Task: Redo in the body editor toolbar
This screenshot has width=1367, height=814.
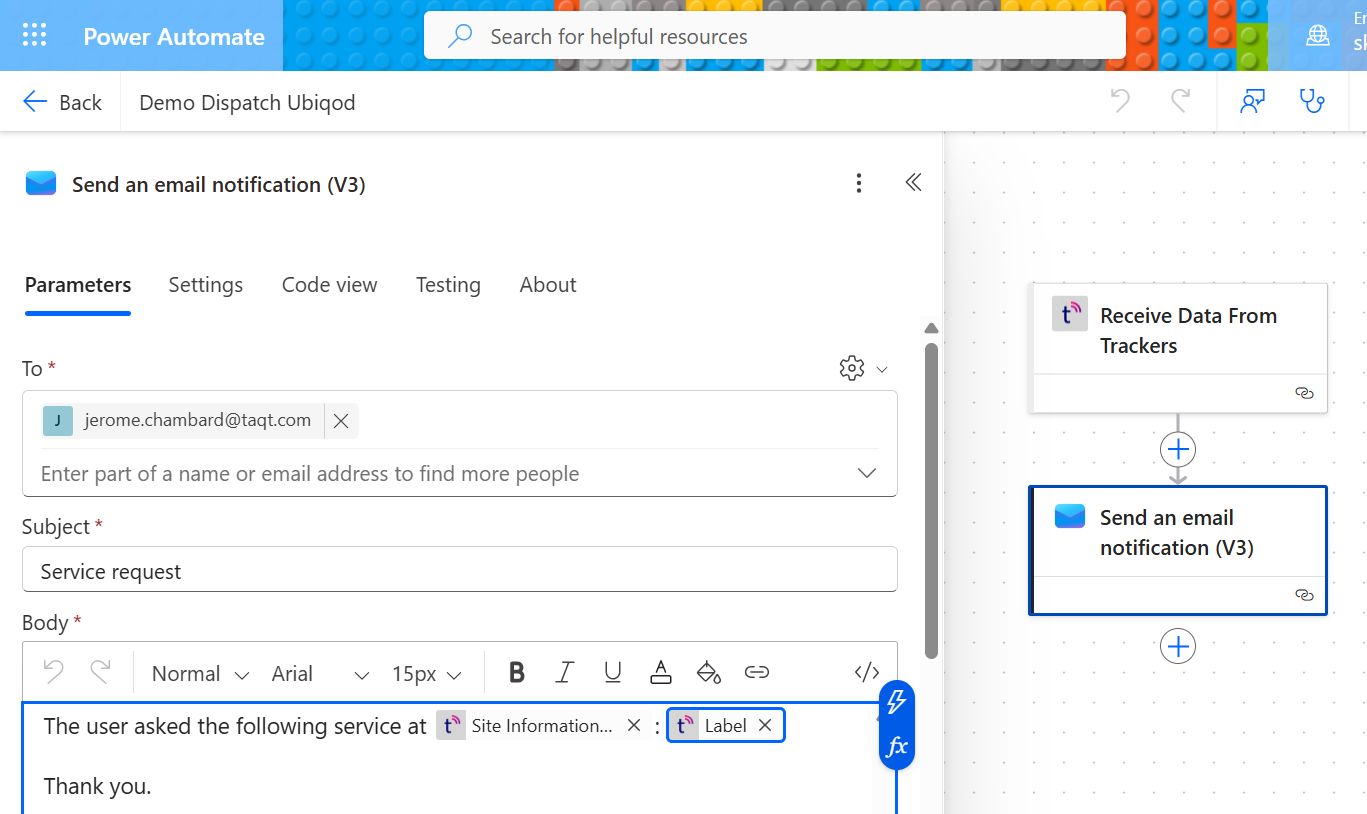Action: point(100,672)
